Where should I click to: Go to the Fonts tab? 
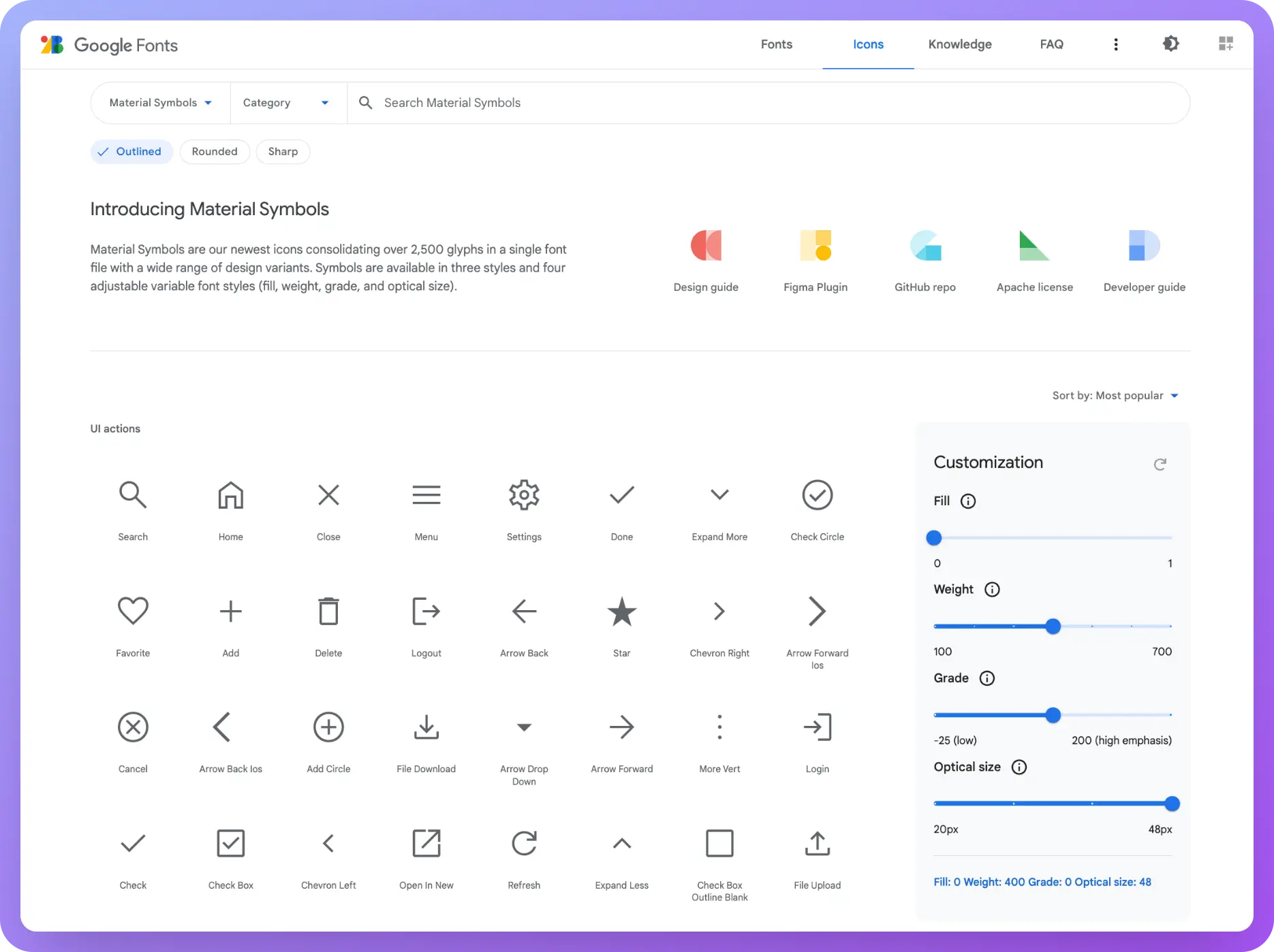[776, 44]
